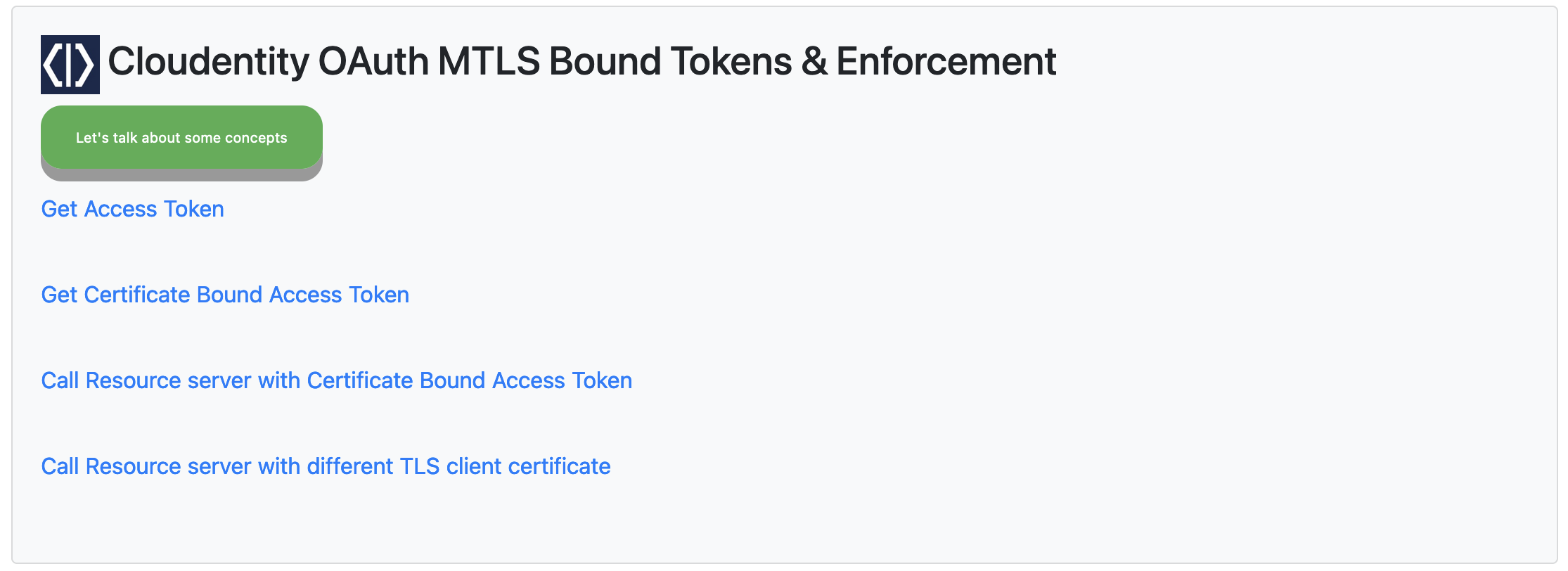
Task: Request a plain access token via the first link
Action: pos(133,209)
